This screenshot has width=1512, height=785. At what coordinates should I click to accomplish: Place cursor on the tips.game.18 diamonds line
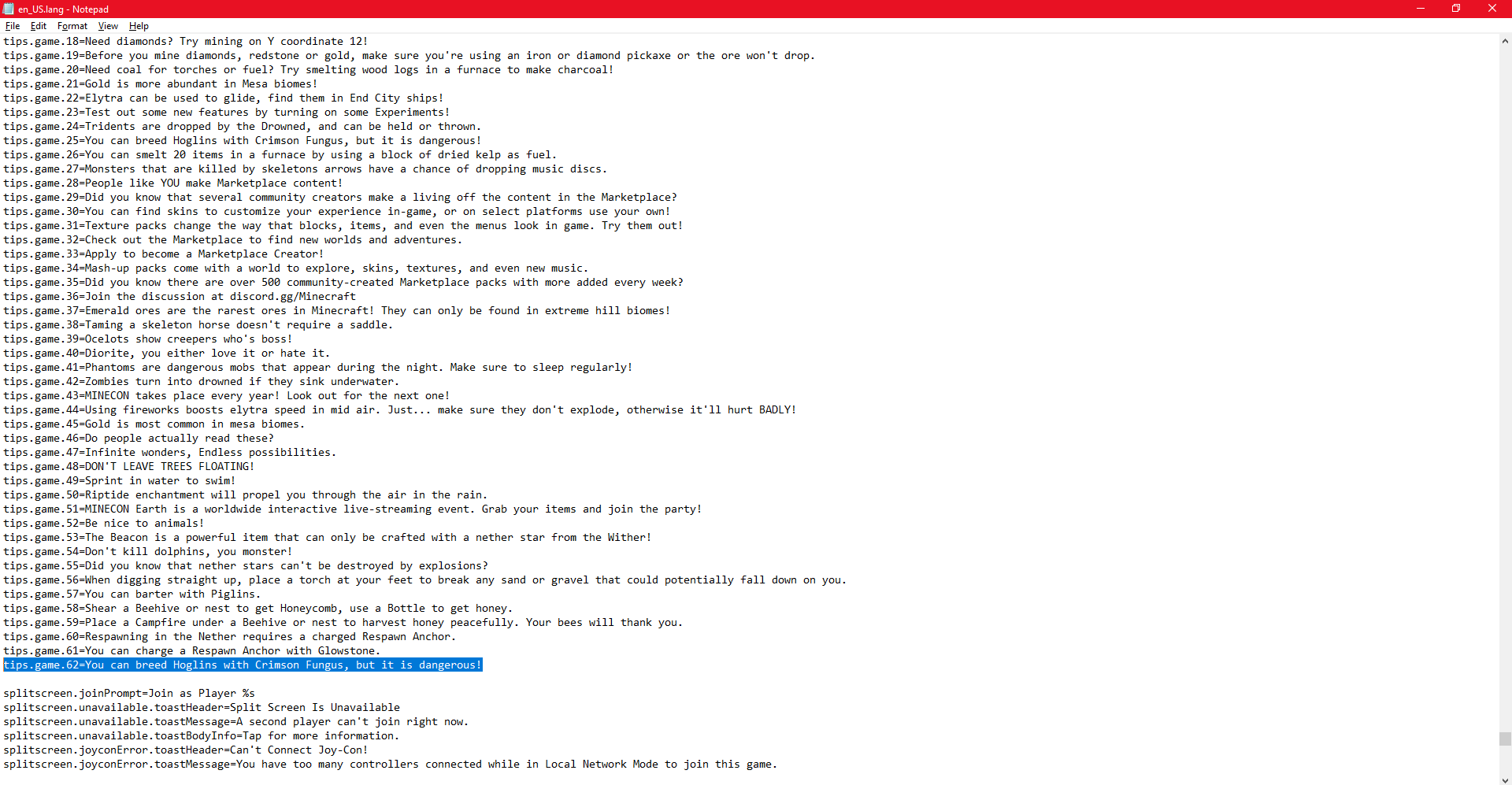click(186, 42)
